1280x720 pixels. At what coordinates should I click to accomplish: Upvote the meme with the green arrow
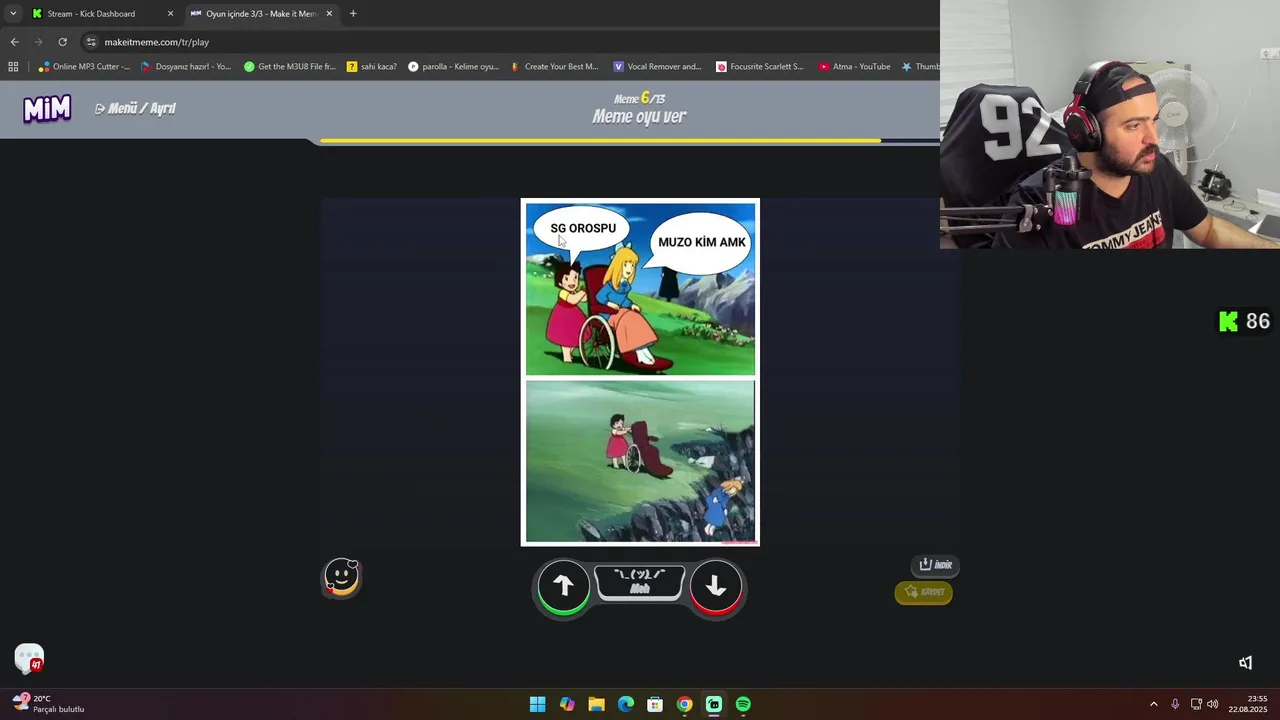563,587
